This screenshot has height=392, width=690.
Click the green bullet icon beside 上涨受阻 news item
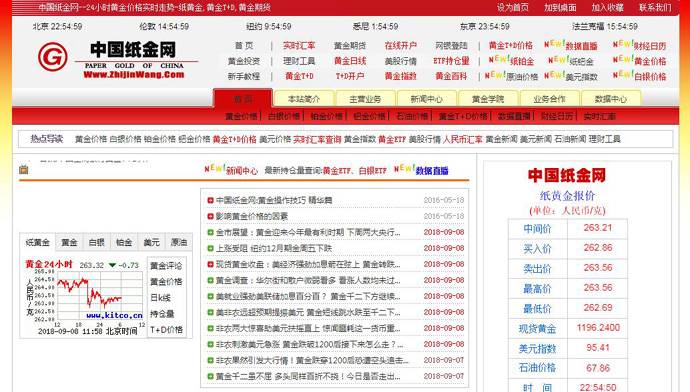tap(210, 249)
